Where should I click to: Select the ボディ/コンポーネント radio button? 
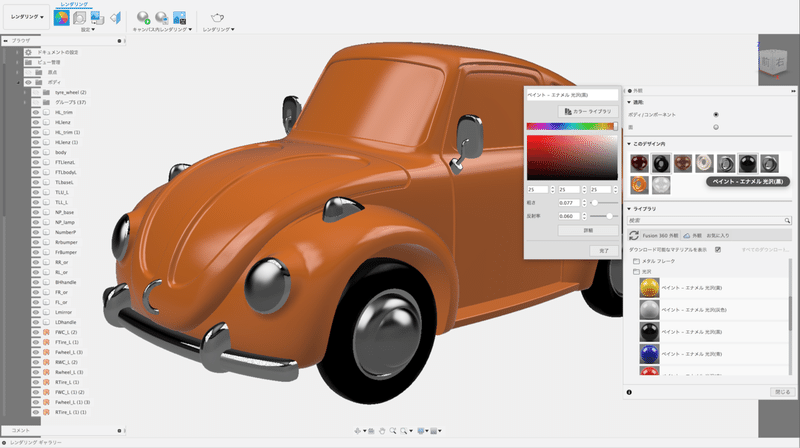(715, 114)
